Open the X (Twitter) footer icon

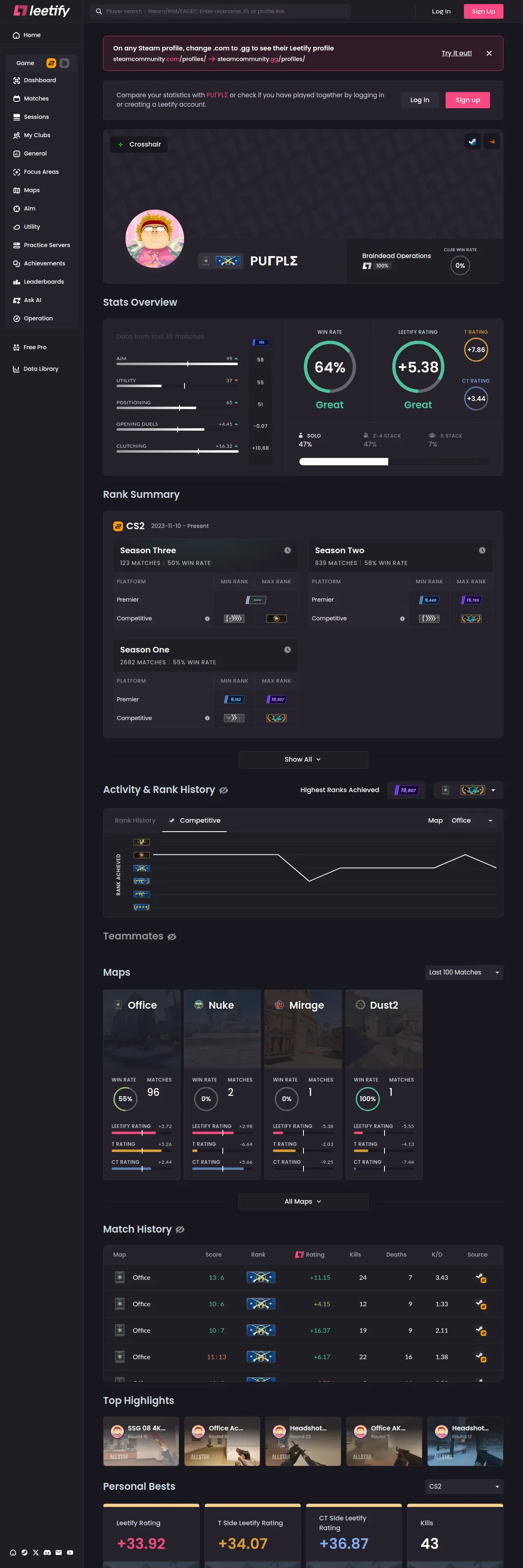(x=35, y=1552)
